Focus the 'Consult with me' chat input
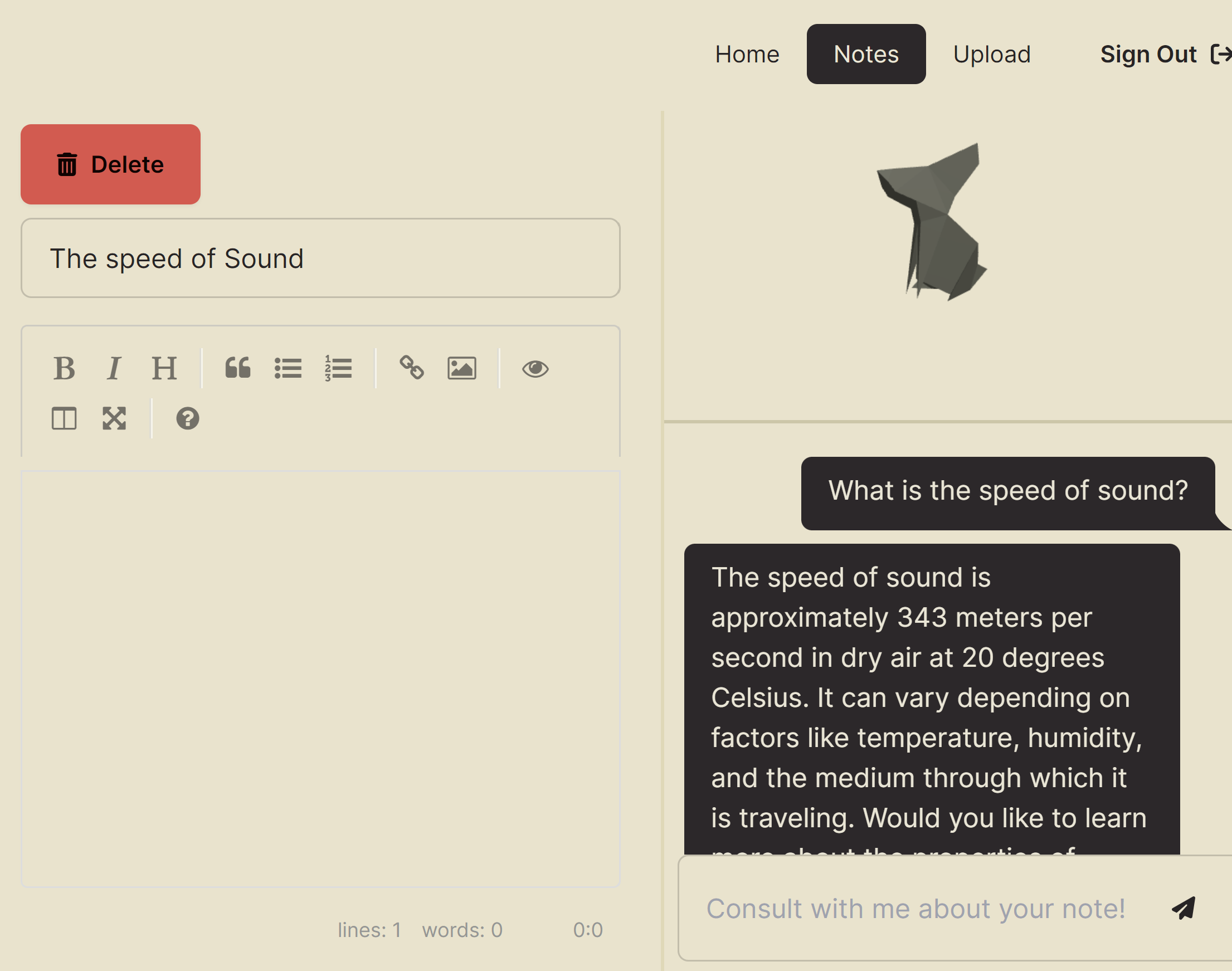 click(x=916, y=908)
